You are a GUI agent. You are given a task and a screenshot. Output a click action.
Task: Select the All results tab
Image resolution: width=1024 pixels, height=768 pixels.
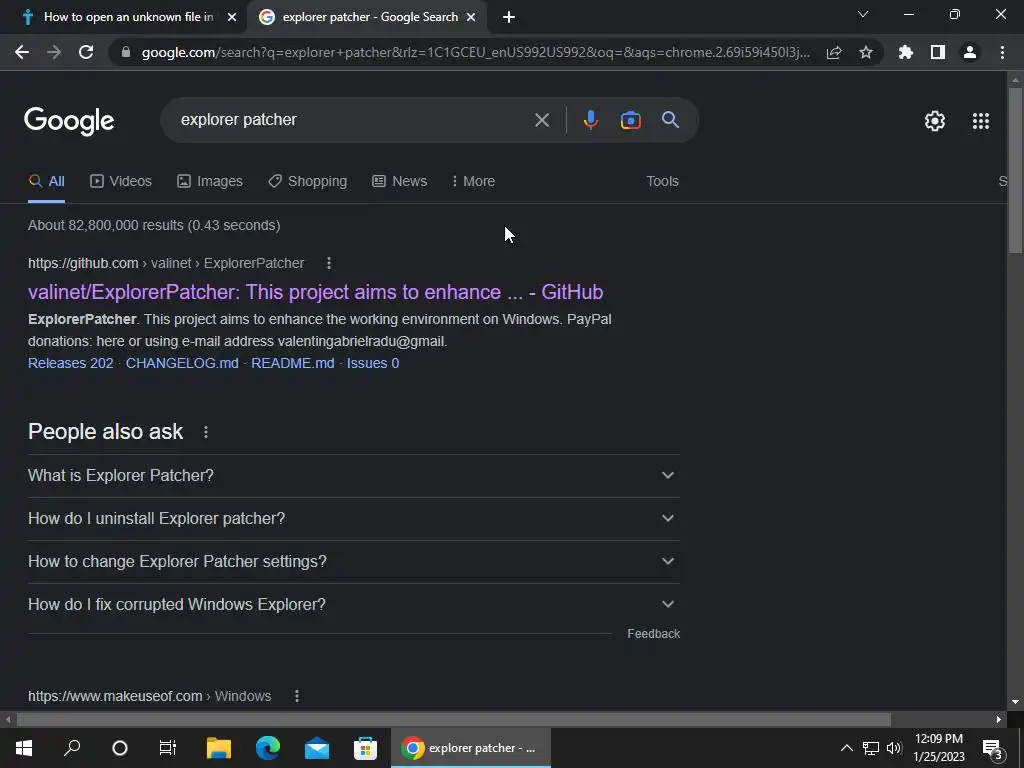(x=46, y=181)
